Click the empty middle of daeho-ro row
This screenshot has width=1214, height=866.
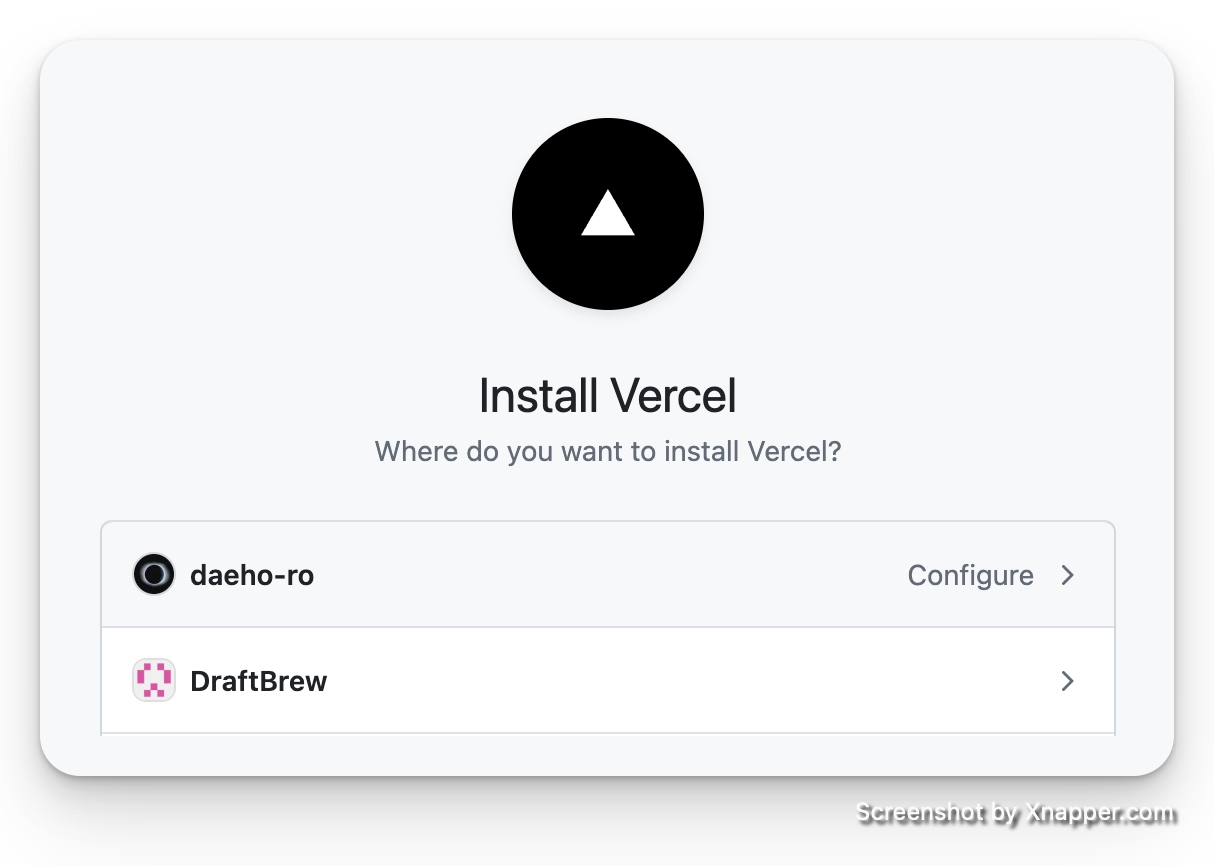coord(600,575)
